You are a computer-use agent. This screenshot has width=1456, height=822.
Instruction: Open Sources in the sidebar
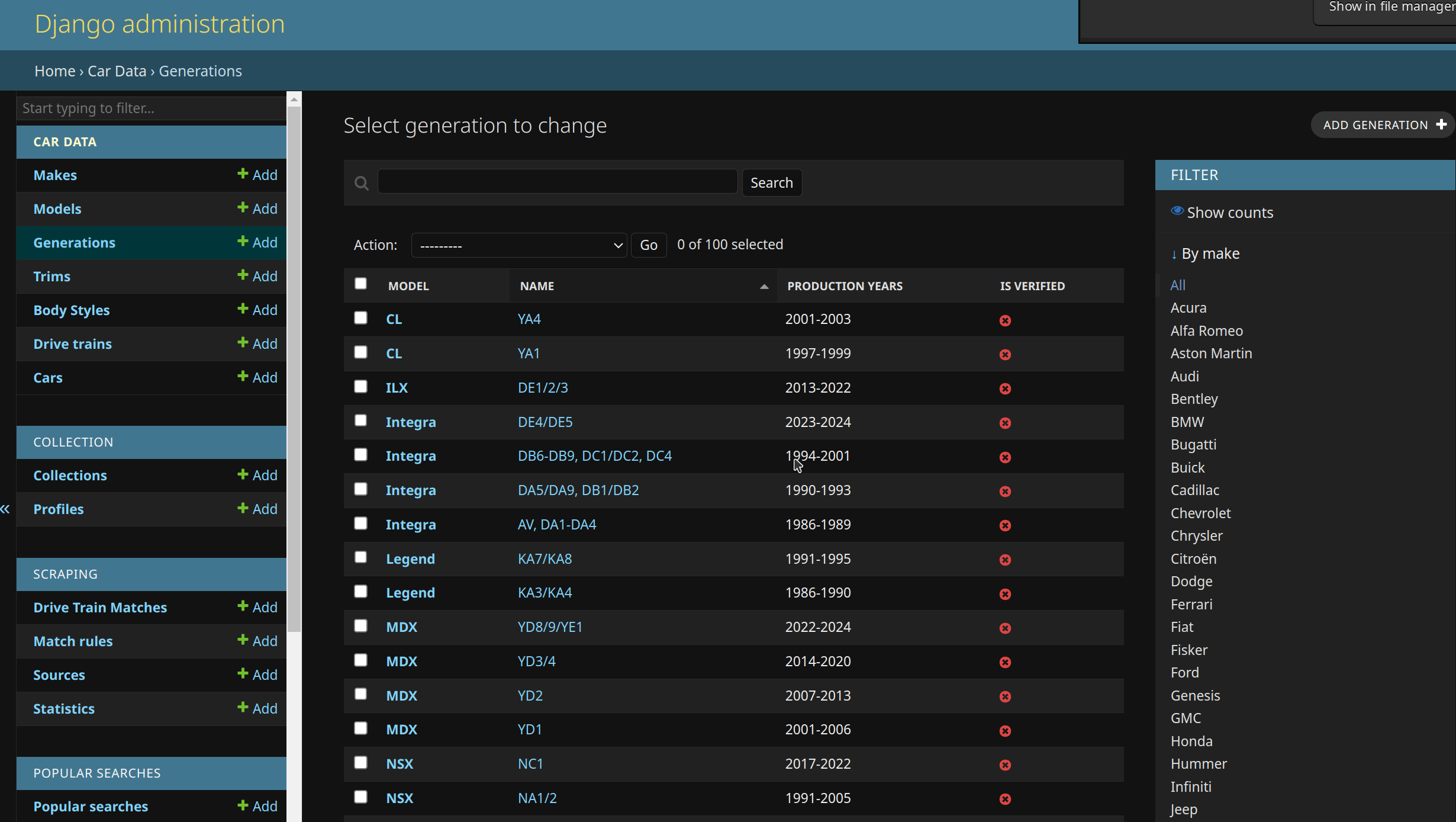(59, 675)
